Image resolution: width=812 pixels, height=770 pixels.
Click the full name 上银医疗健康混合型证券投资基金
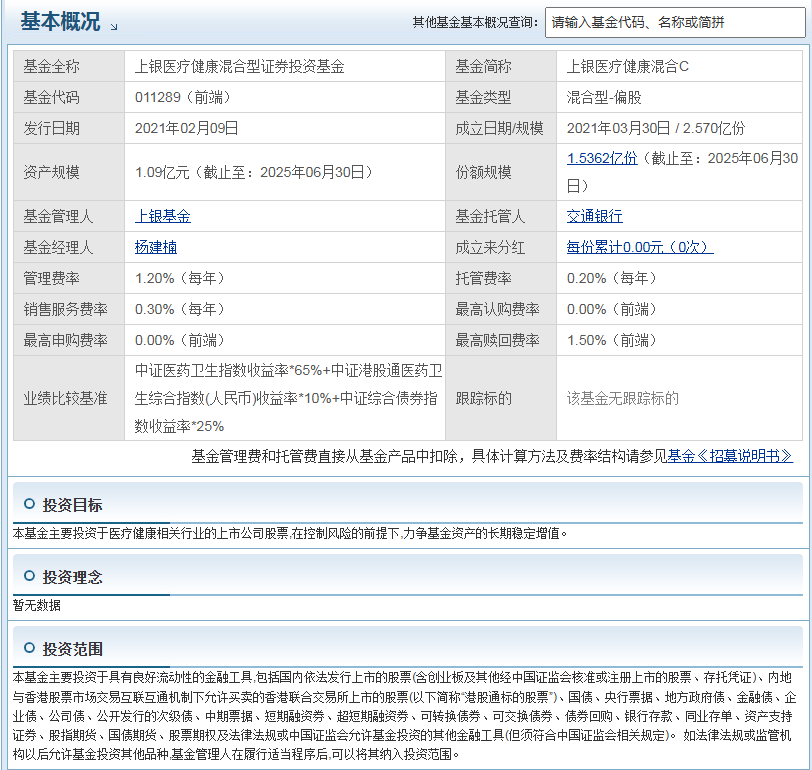(x=240, y=66)
